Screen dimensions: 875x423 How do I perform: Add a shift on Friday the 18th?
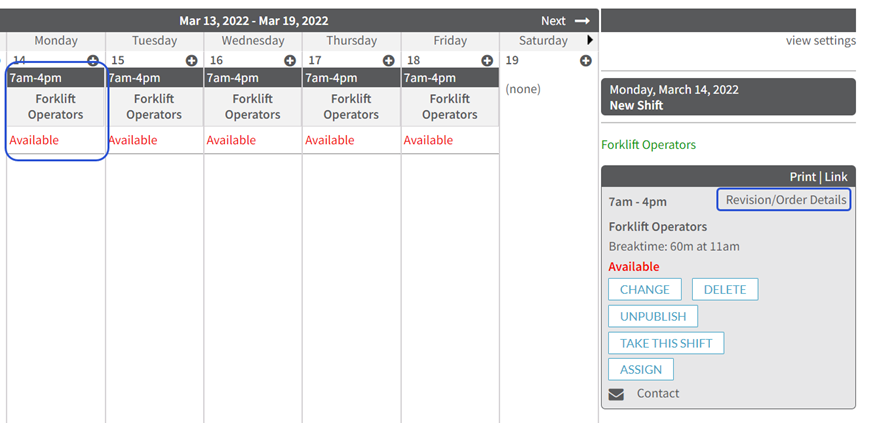pos(487,61)
